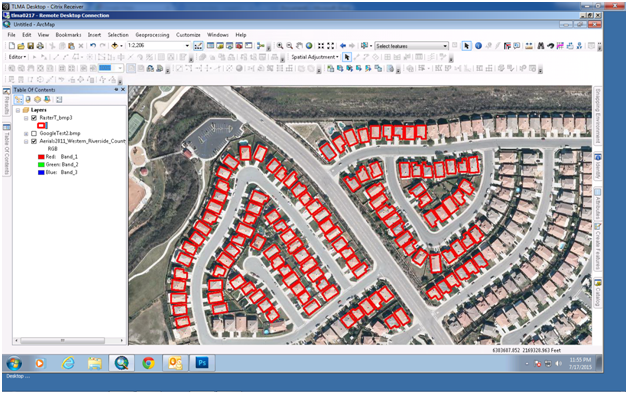Screen dimensions: 628x394
Task: Open the Customize menu
Action: [188, 35]
